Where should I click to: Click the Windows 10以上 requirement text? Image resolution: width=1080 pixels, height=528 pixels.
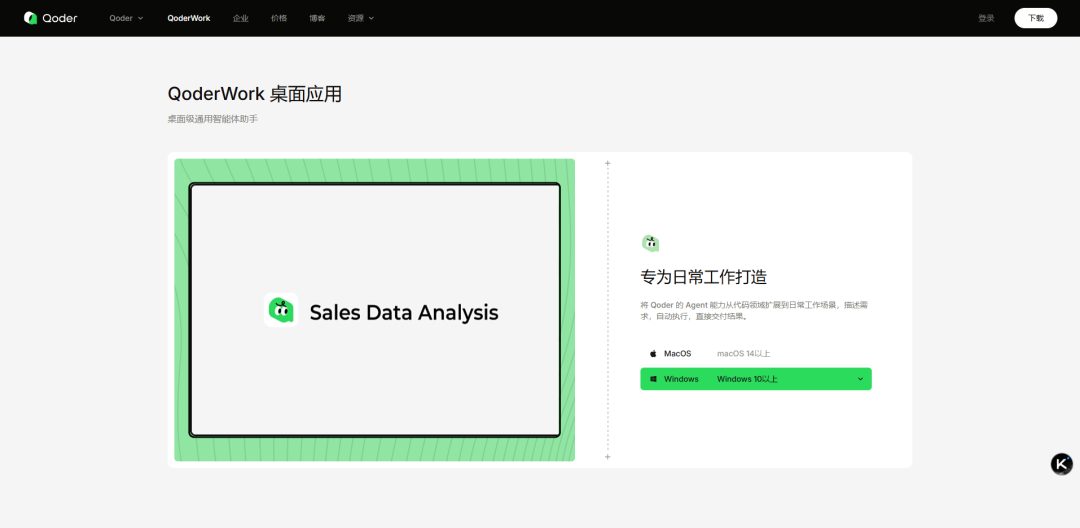tap(747, 379)
